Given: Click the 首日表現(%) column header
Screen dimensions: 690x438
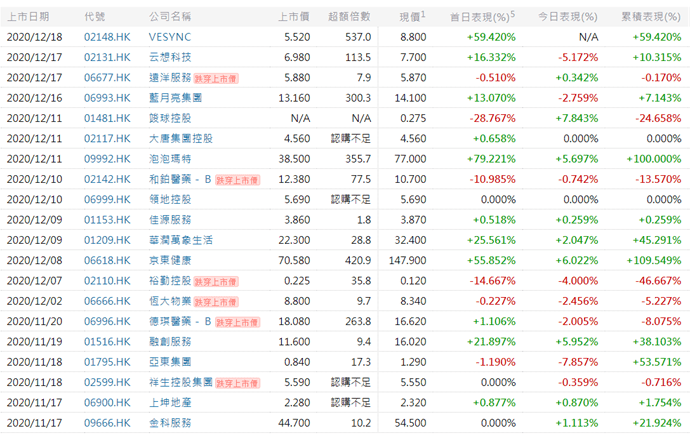Looking at the screenshot, I should pyautogui.click(x=482, y=17).
